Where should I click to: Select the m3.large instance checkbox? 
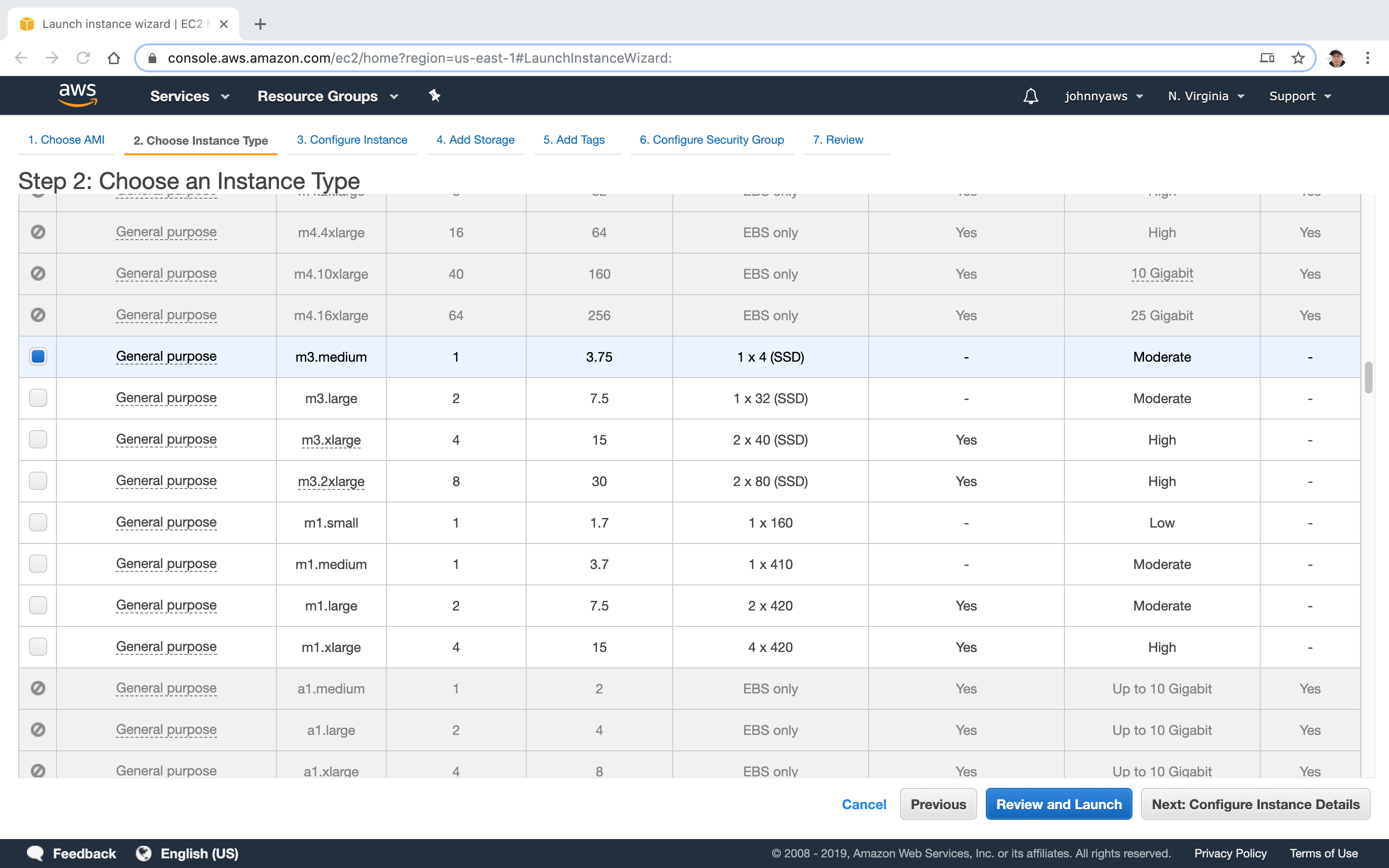(x=38, y=398)
